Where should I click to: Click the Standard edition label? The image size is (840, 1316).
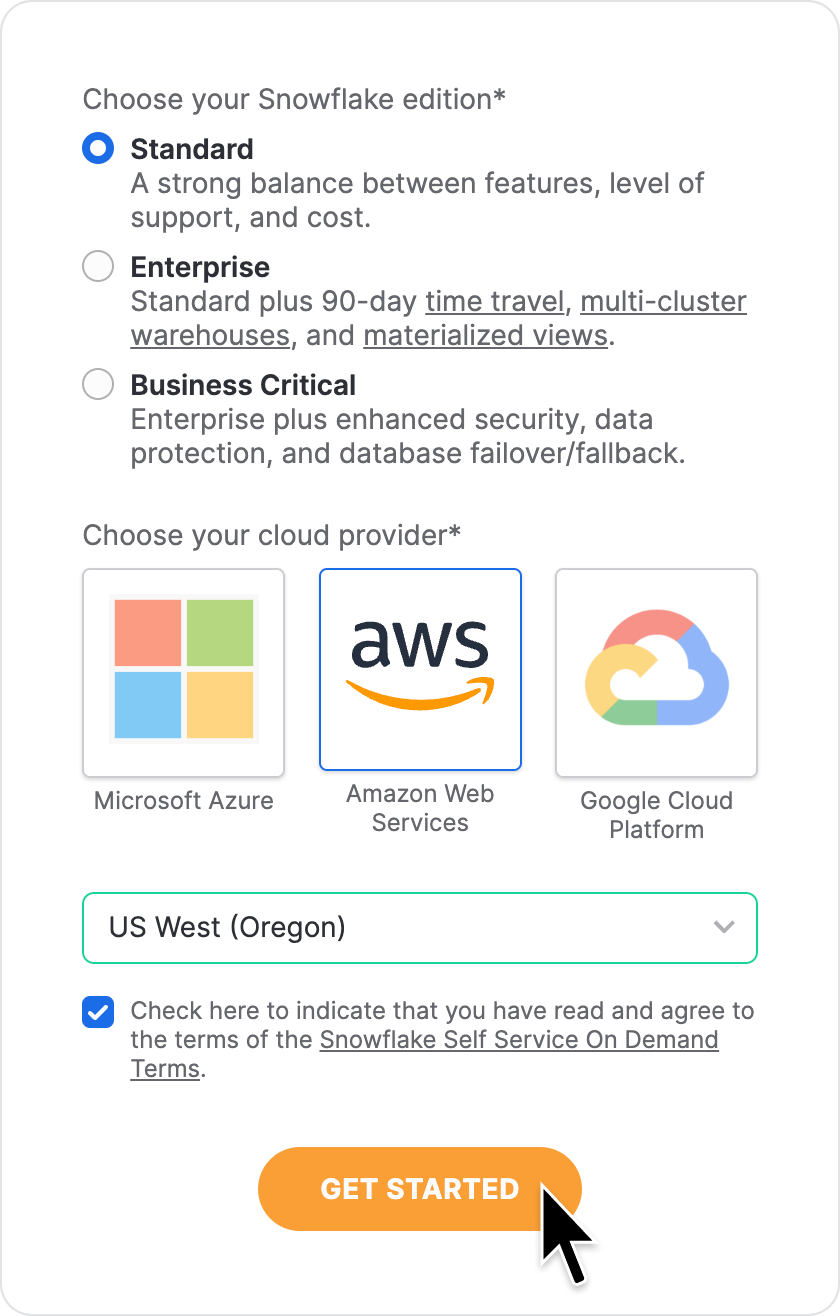192,149
